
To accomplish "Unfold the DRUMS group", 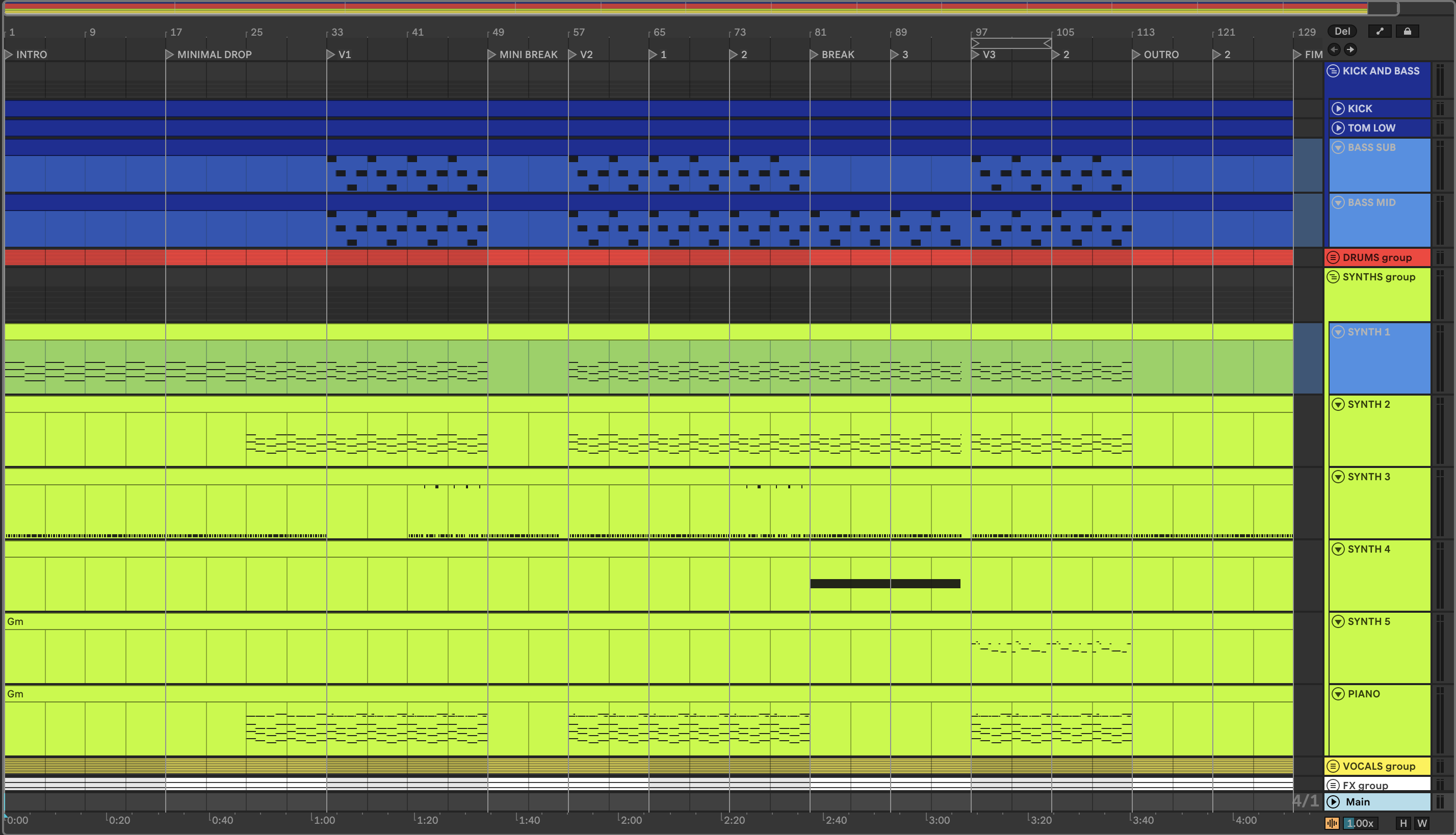I will click(x=1333, y=257).
